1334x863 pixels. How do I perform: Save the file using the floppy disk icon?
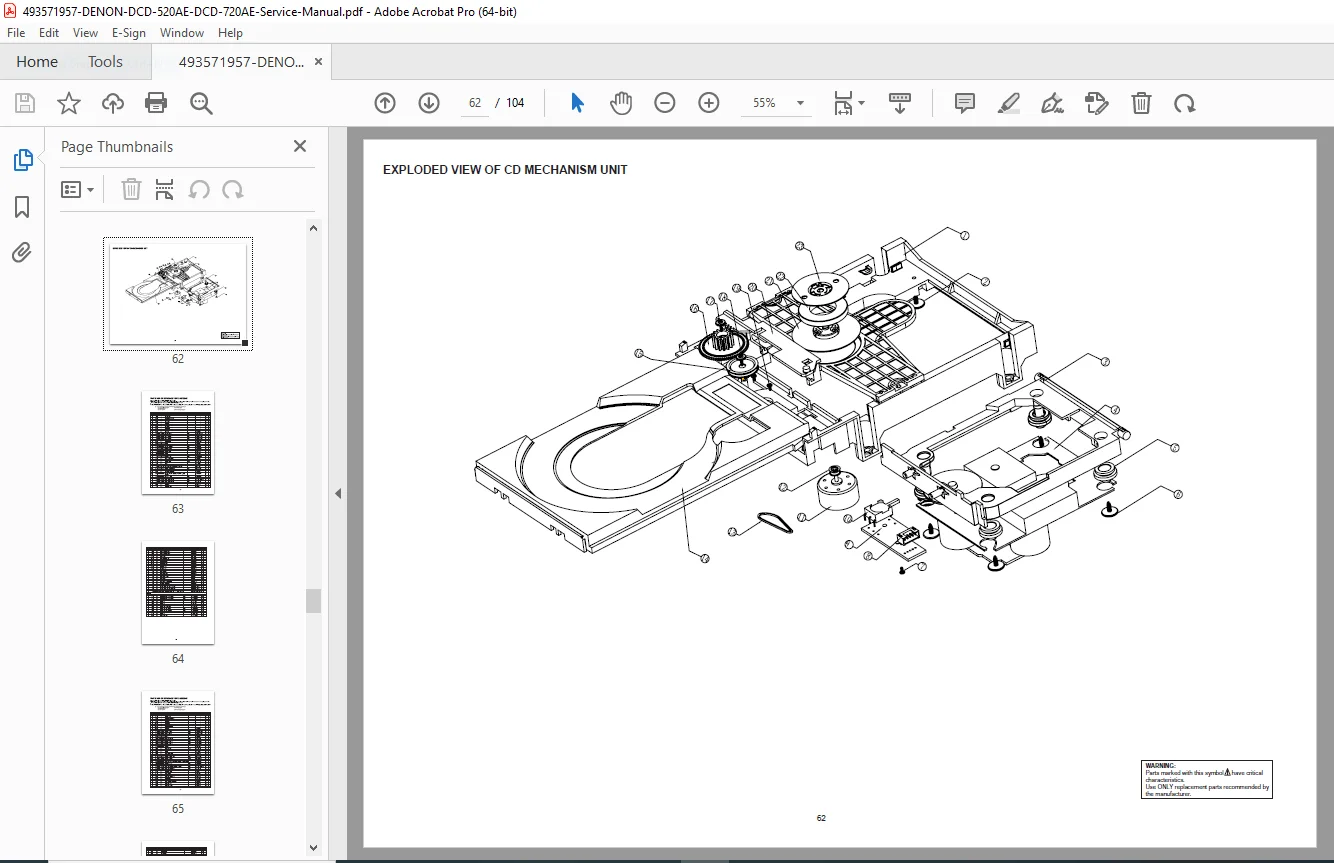[x=25, y=103]
